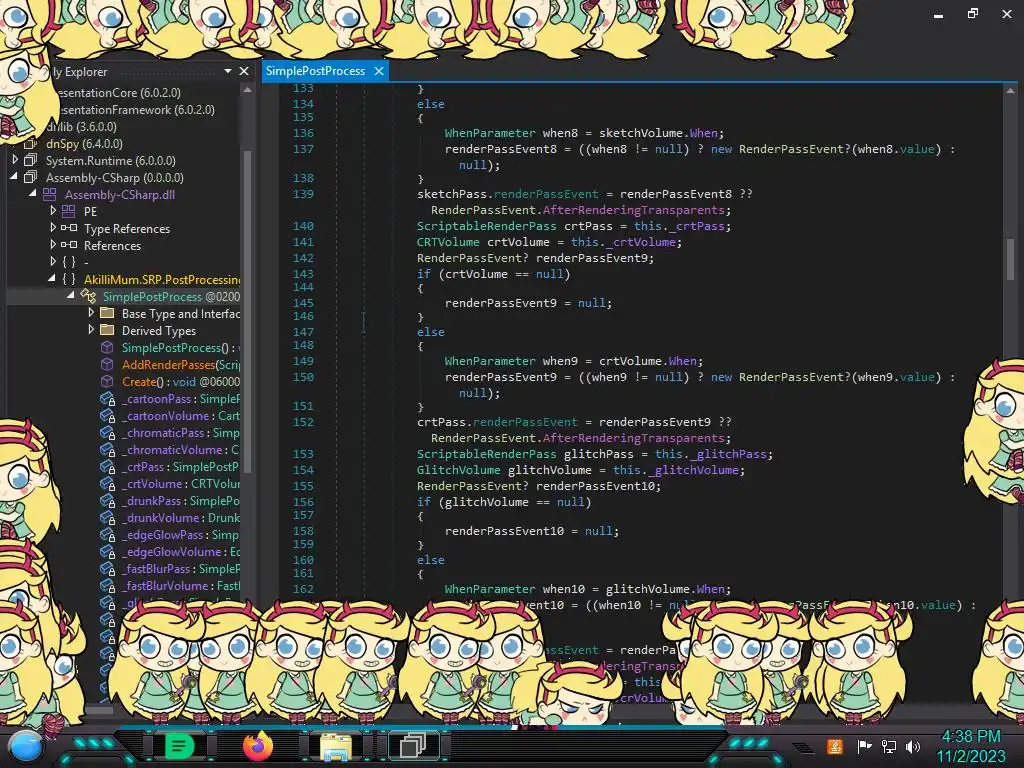Screen dimensions: 1024x768
Task: Expand the References node
Action: [x=53, y=245]
